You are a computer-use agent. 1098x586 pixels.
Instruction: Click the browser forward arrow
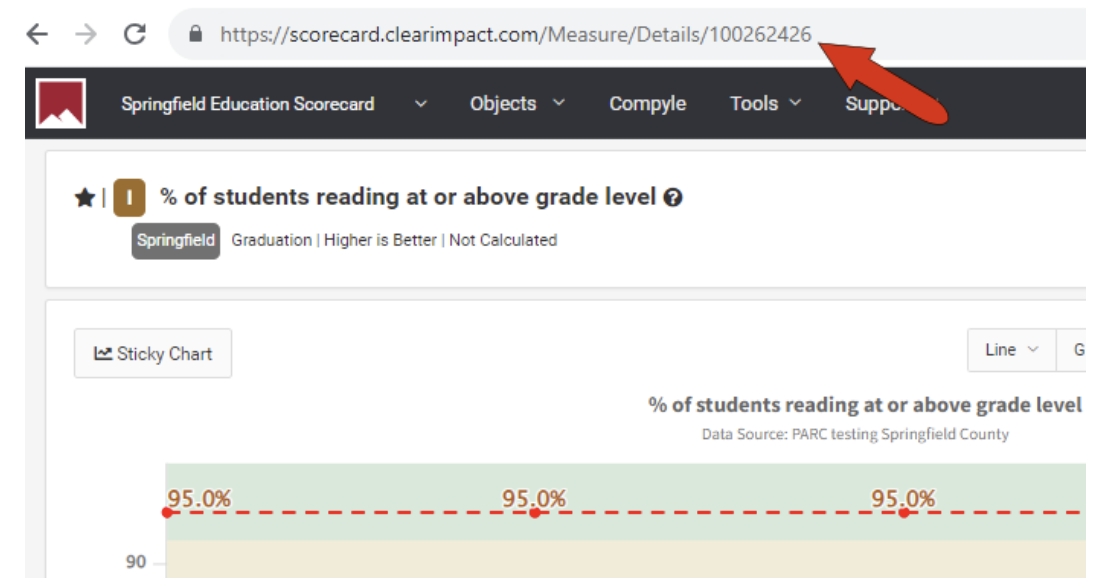86,34
